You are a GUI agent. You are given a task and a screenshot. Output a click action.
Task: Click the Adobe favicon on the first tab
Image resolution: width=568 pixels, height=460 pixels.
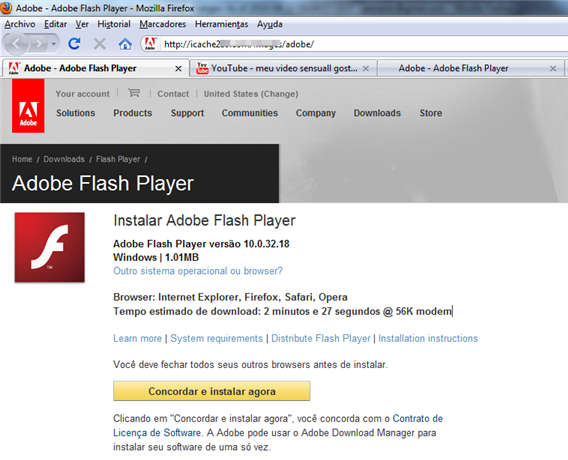(x=14, y=68)
